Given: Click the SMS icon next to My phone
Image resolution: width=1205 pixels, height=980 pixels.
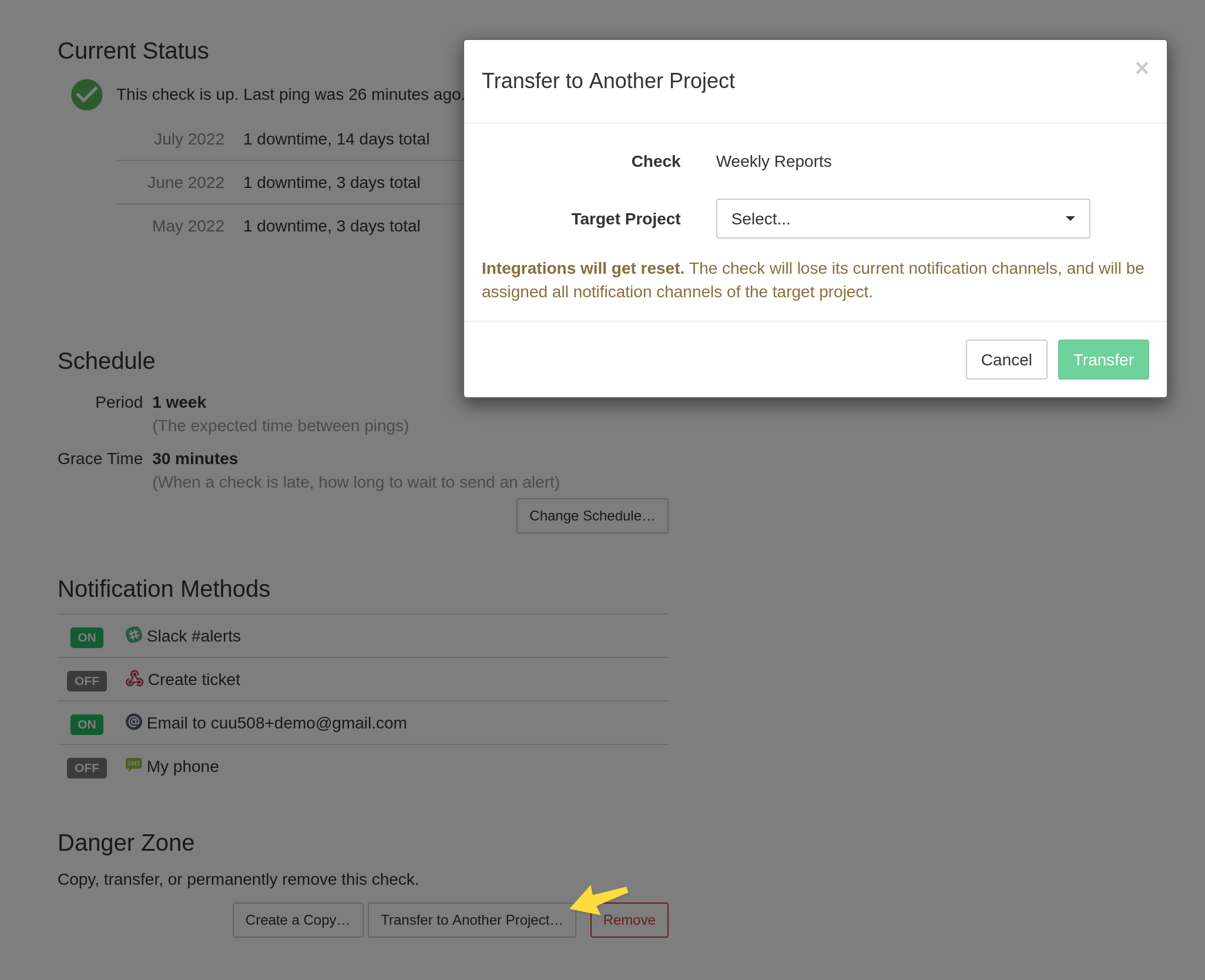Looking at the screenshot, I should tap(133, 765).
